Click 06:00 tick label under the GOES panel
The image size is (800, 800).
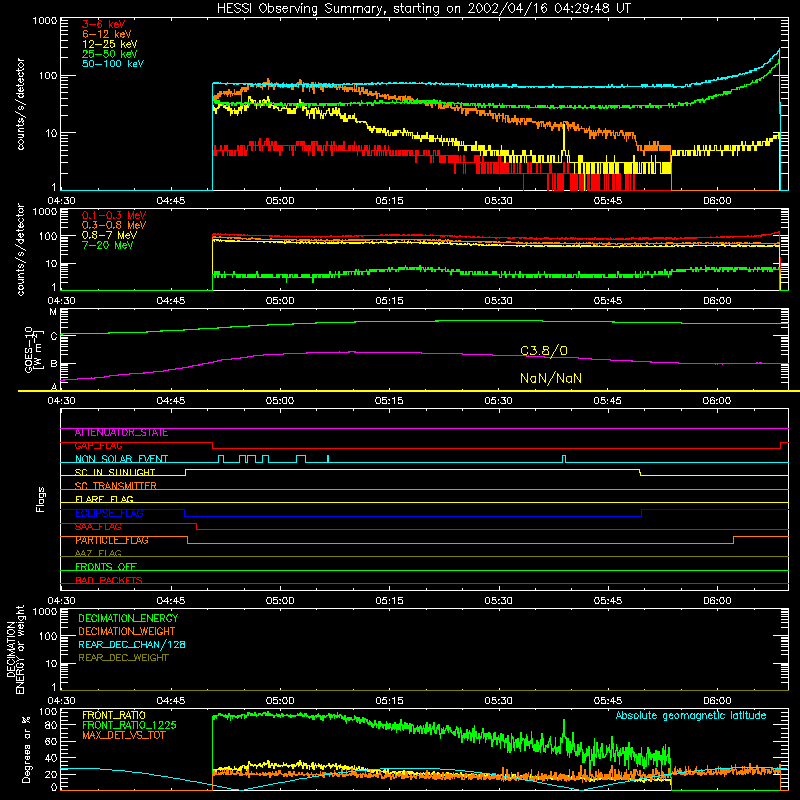pyautogui.click(x=717, y=401)
